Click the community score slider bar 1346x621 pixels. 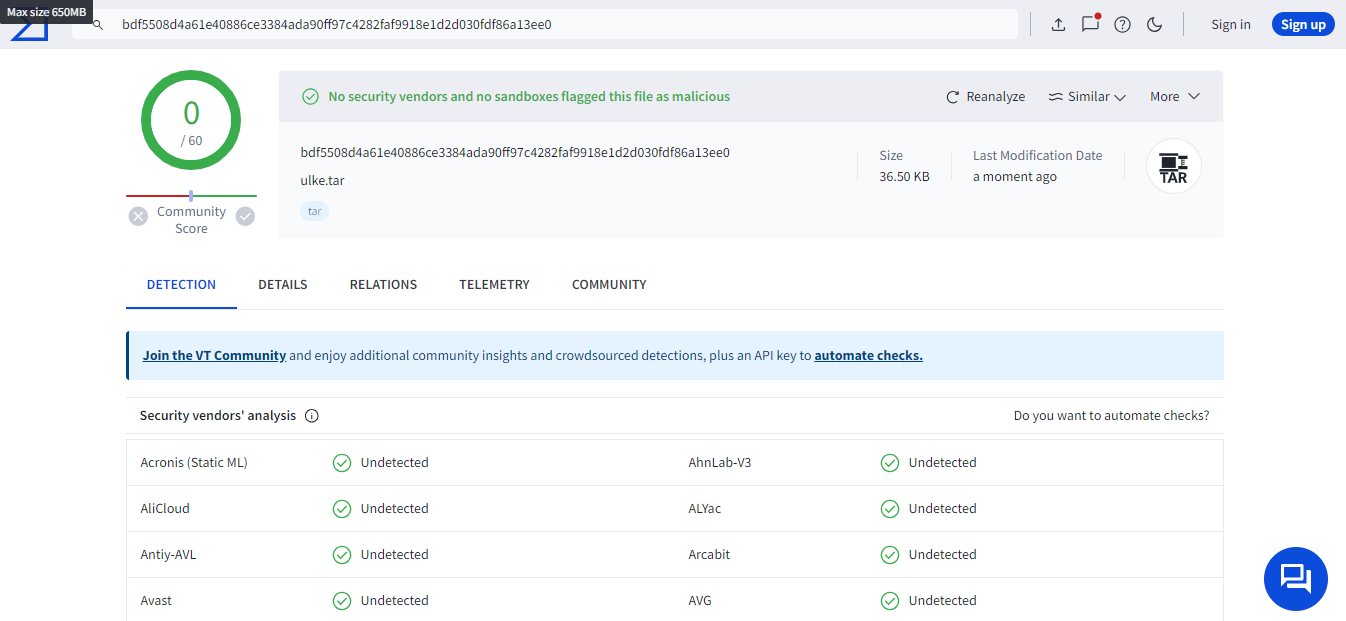pyautogui.click(x=191, y=196)
